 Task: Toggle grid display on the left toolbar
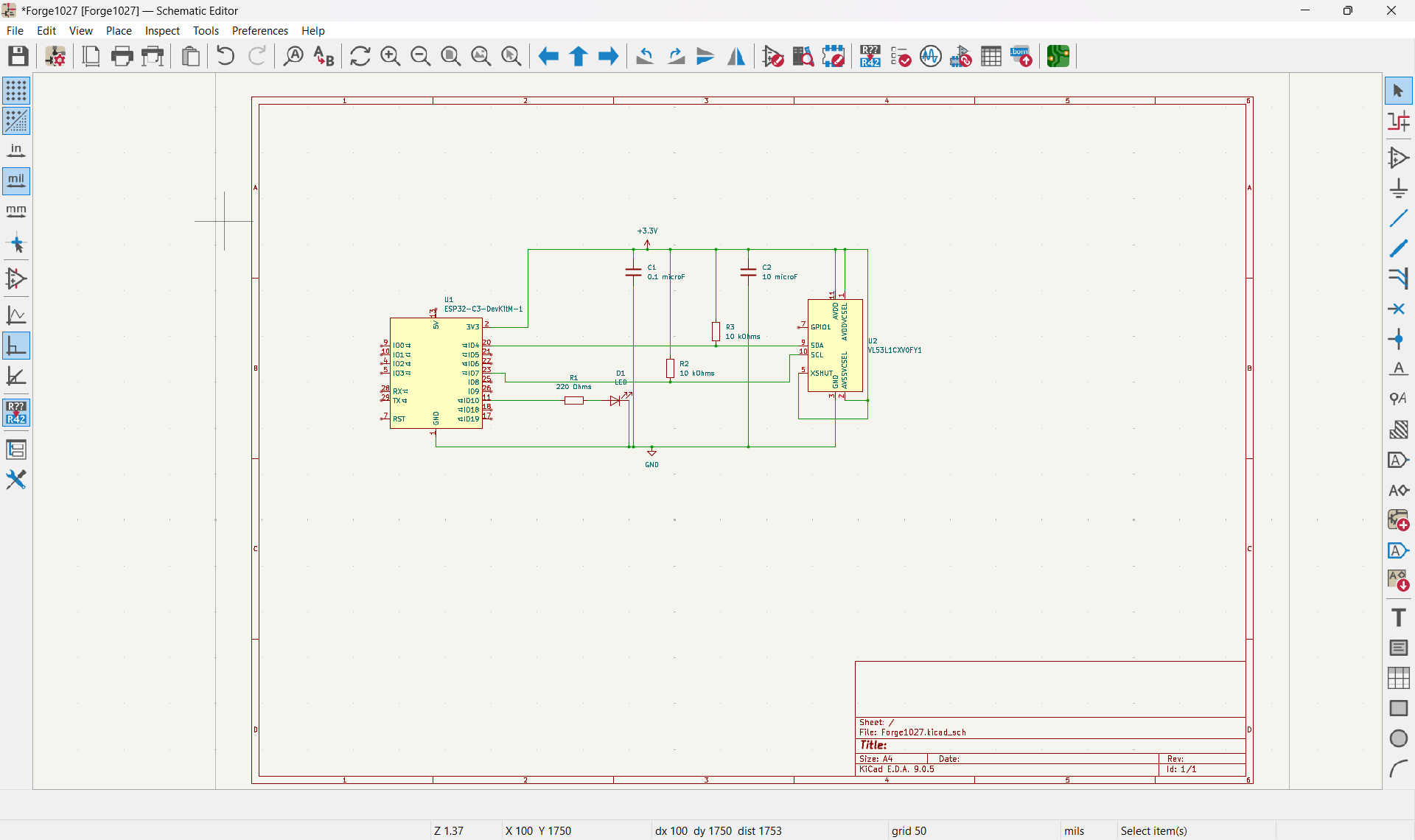(x=16, y=91)
